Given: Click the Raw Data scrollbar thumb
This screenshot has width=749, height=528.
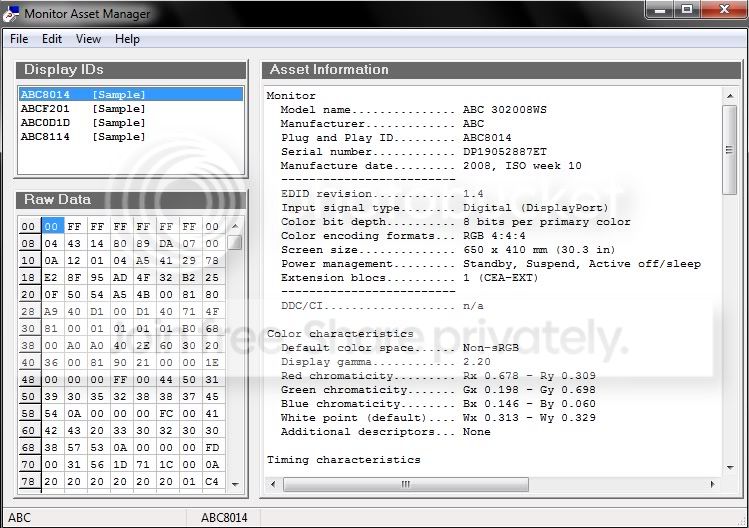Looking at the screenshot, I should (235, 243).
